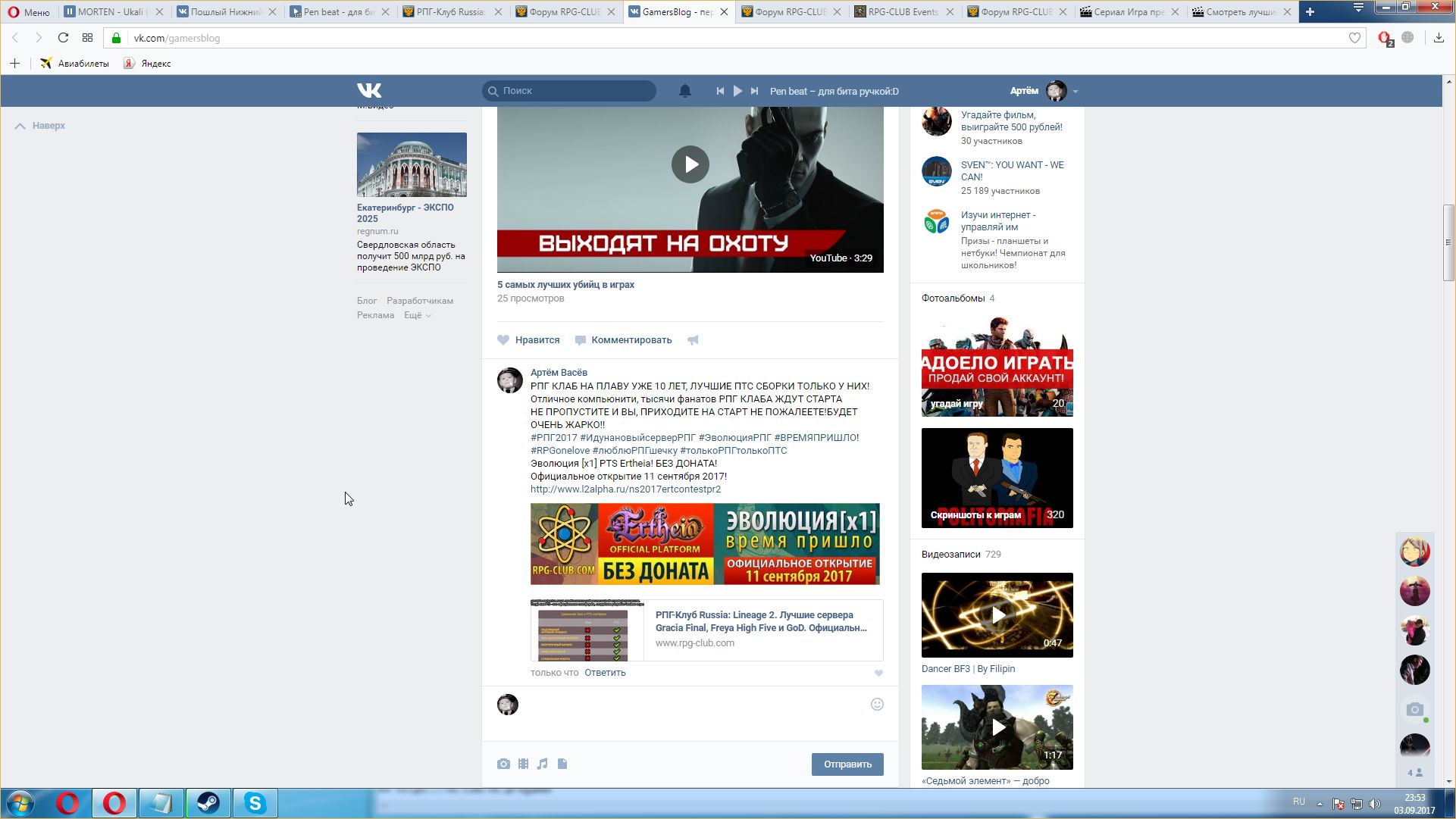Click the address bar vk.com/gamersblog

[x=735, y=38]
